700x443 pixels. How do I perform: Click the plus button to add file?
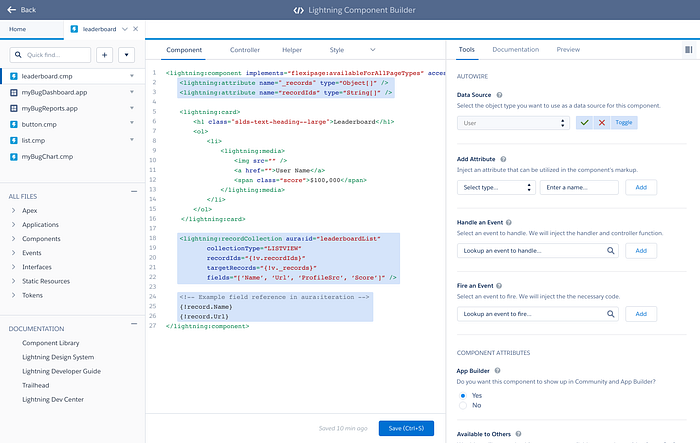(x=104, y=54)
